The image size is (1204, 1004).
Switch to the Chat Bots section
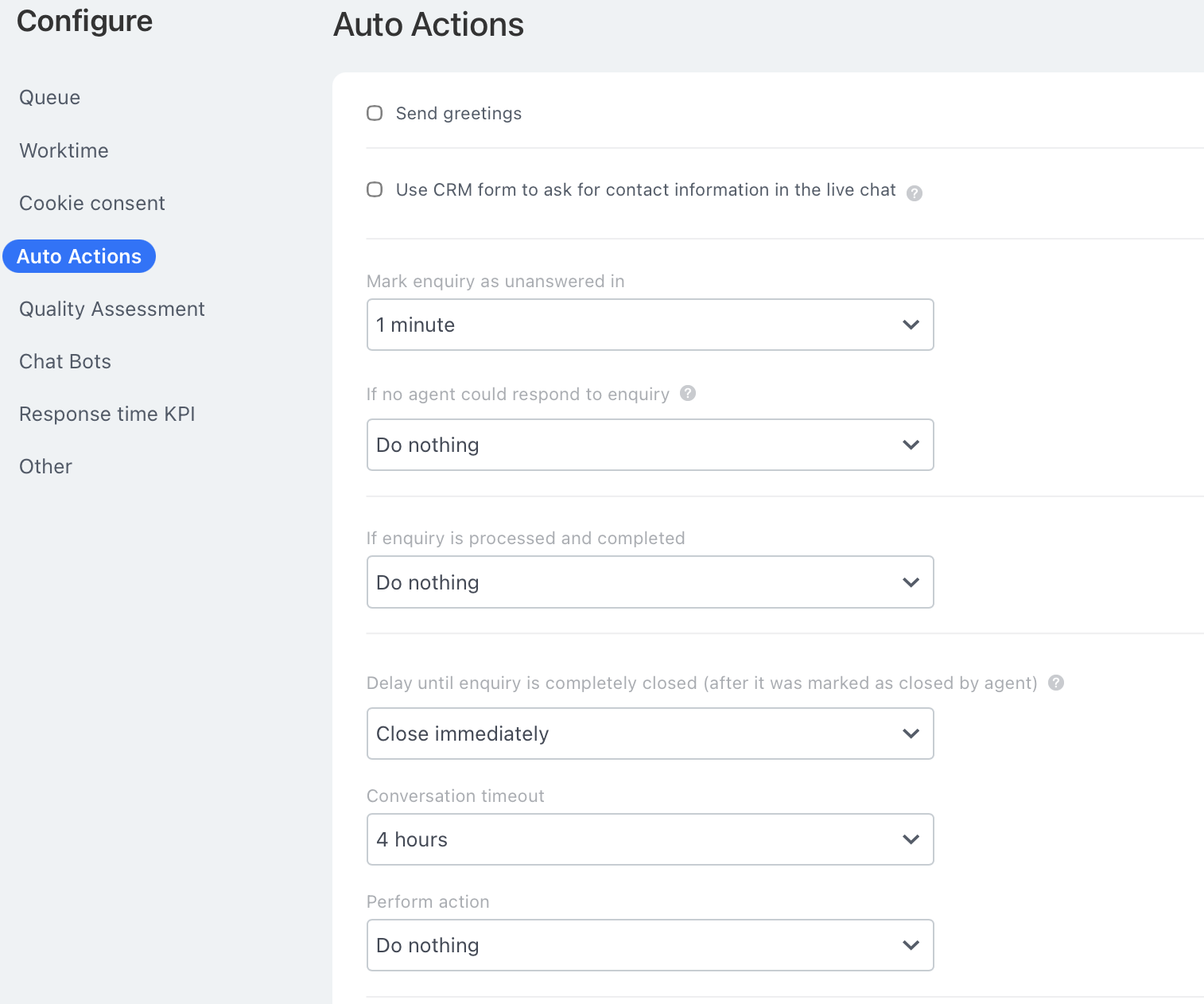pos(65,361)
